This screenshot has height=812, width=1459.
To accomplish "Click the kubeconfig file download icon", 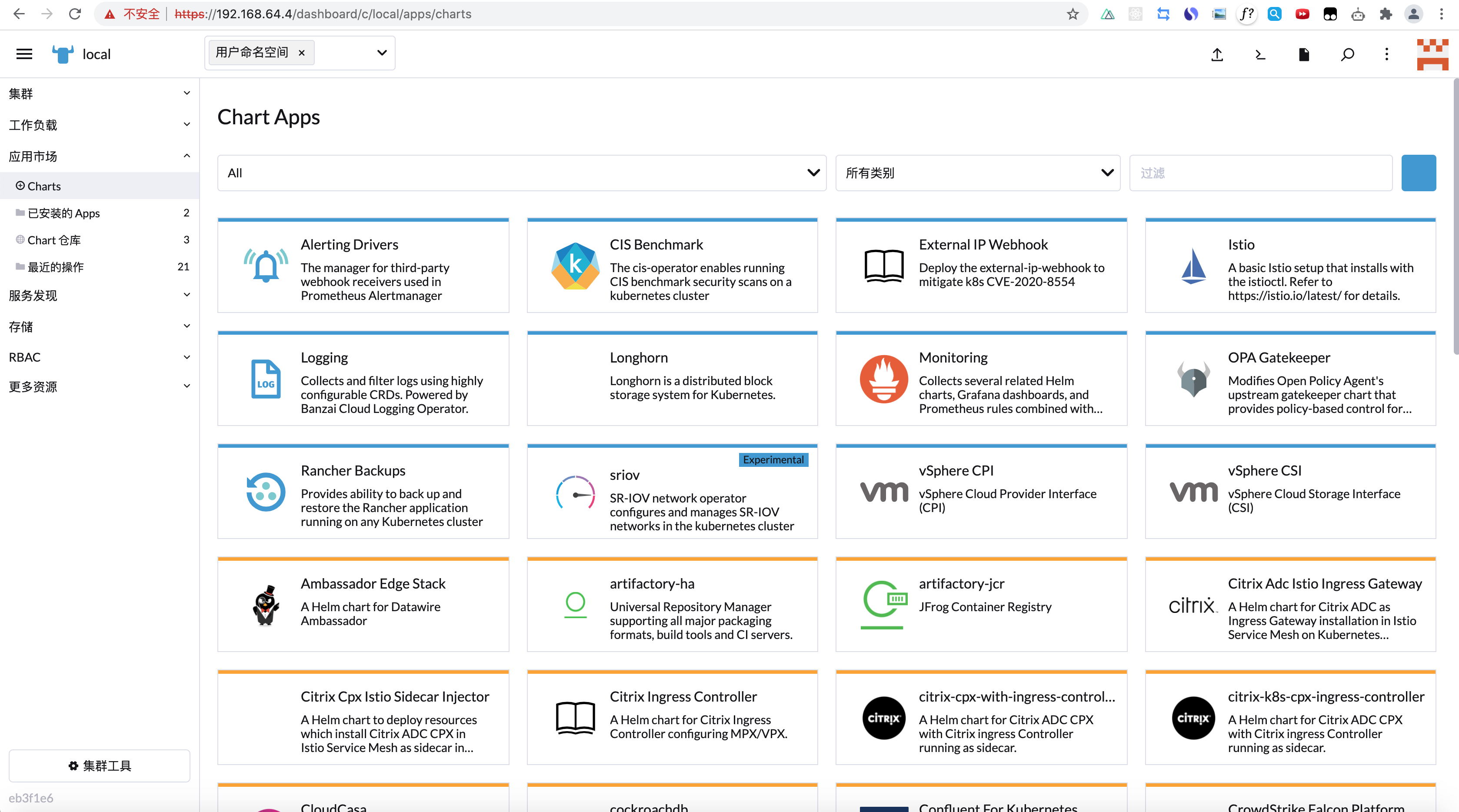I will point(1304,54).
